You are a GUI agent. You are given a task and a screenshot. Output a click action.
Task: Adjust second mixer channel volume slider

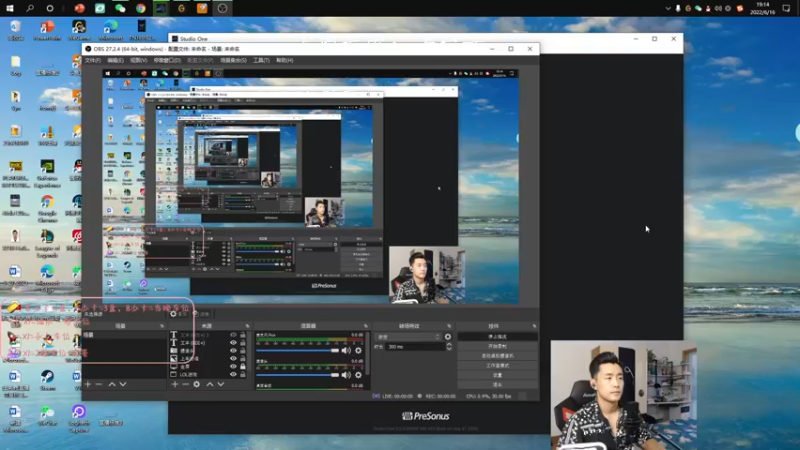click(x=297, y=375)
